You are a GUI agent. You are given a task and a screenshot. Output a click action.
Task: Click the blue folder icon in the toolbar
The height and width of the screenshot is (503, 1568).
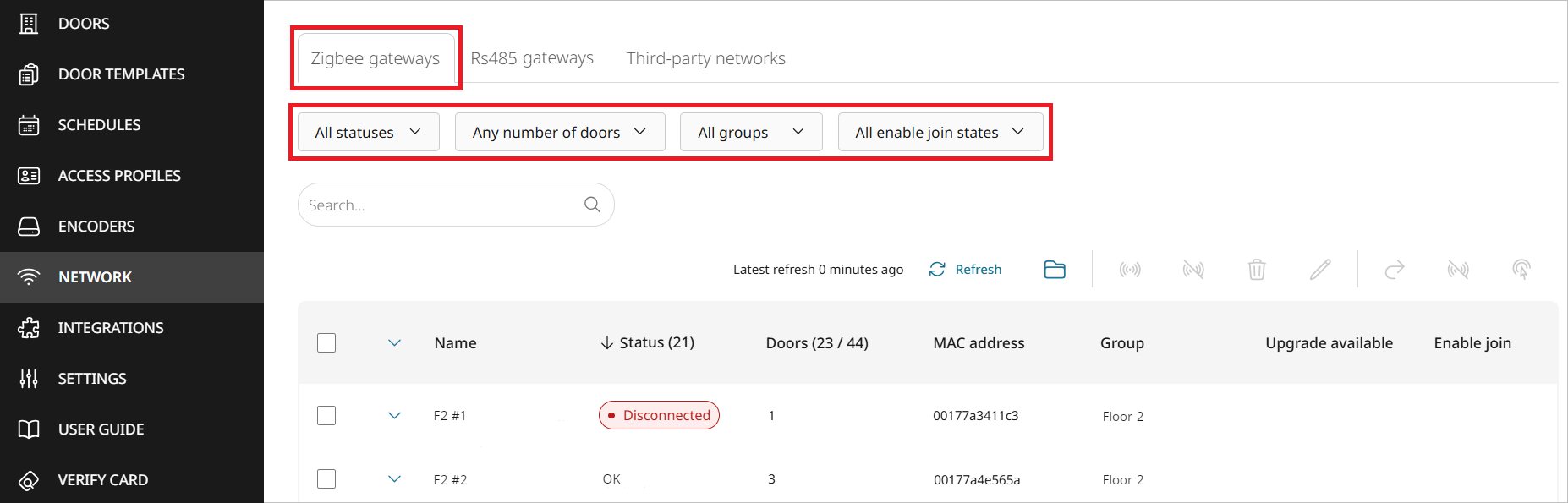(1055, 270)
